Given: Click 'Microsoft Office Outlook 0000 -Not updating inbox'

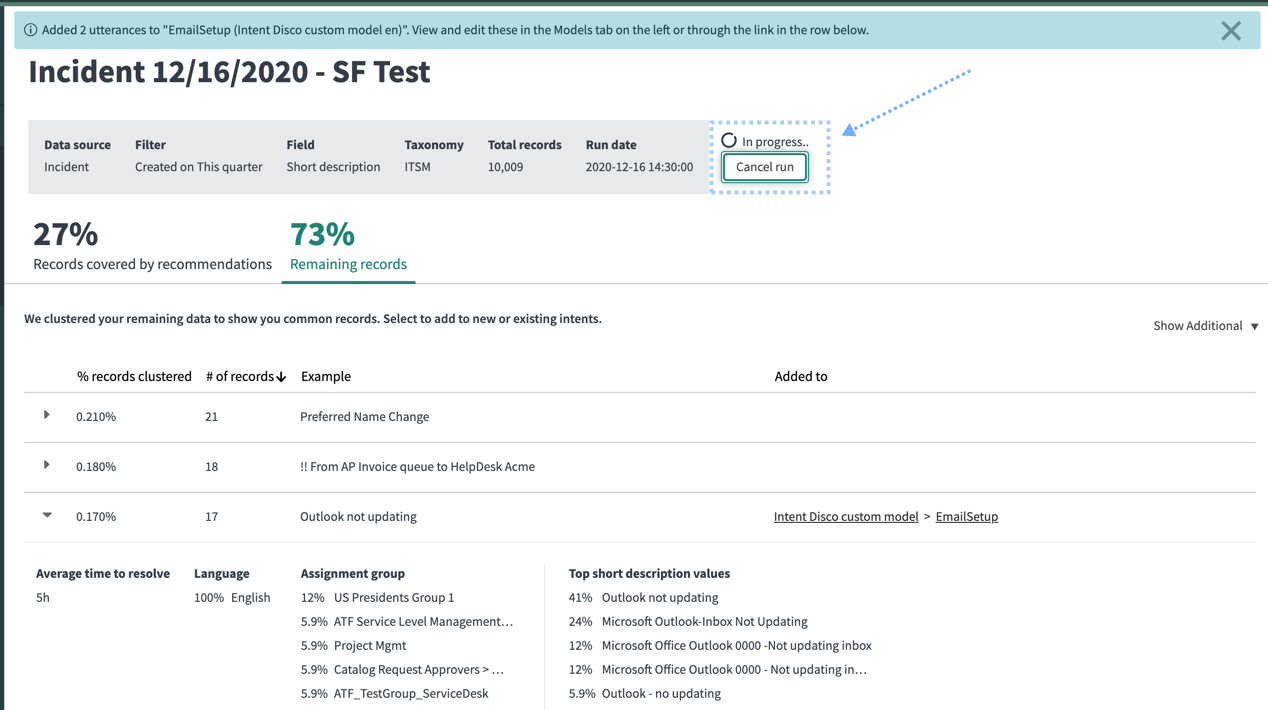Looking at the screenshot, I should coord(737,646).
